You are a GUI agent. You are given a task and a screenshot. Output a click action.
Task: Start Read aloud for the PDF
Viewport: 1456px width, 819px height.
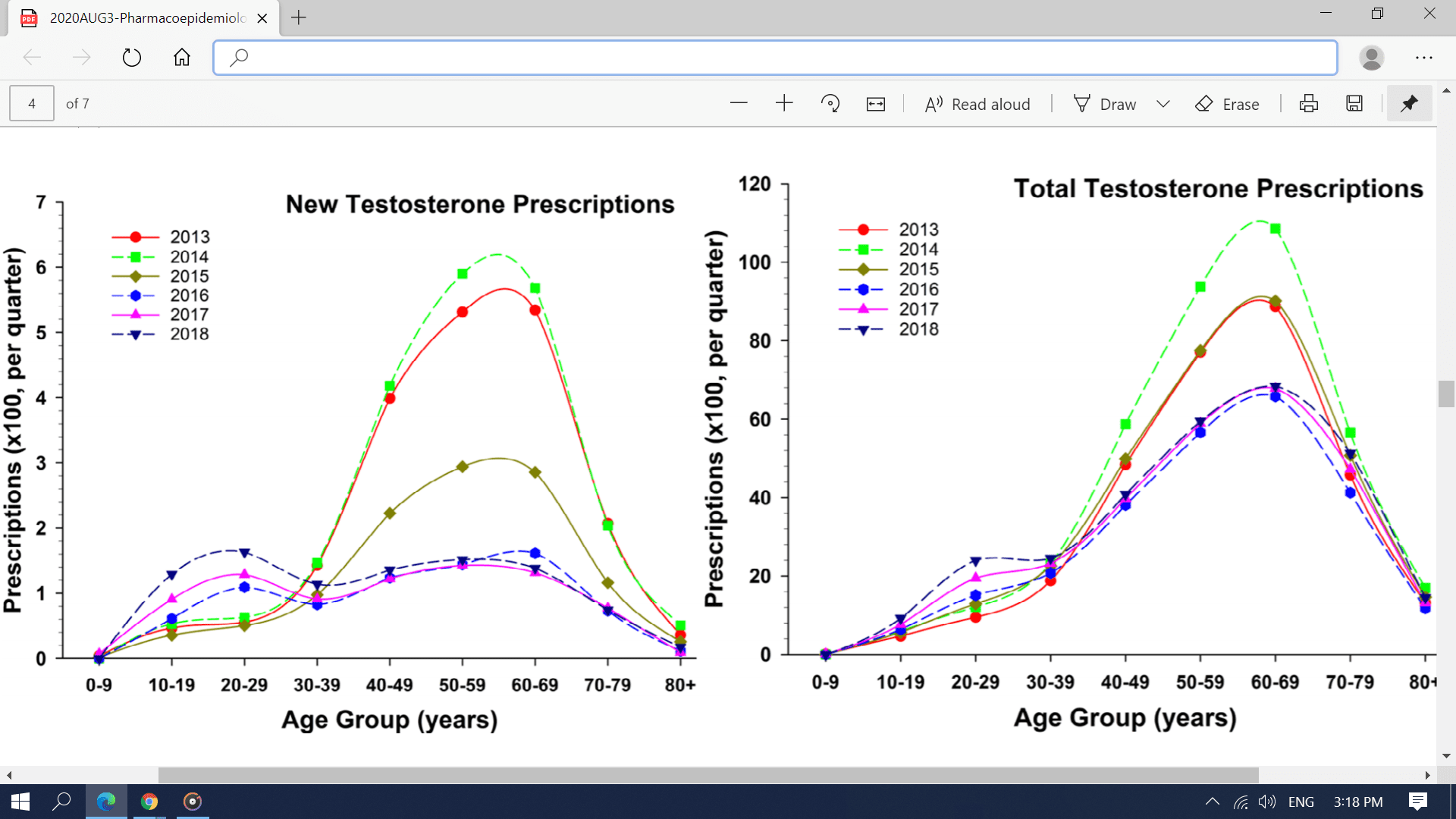(977, 104)
